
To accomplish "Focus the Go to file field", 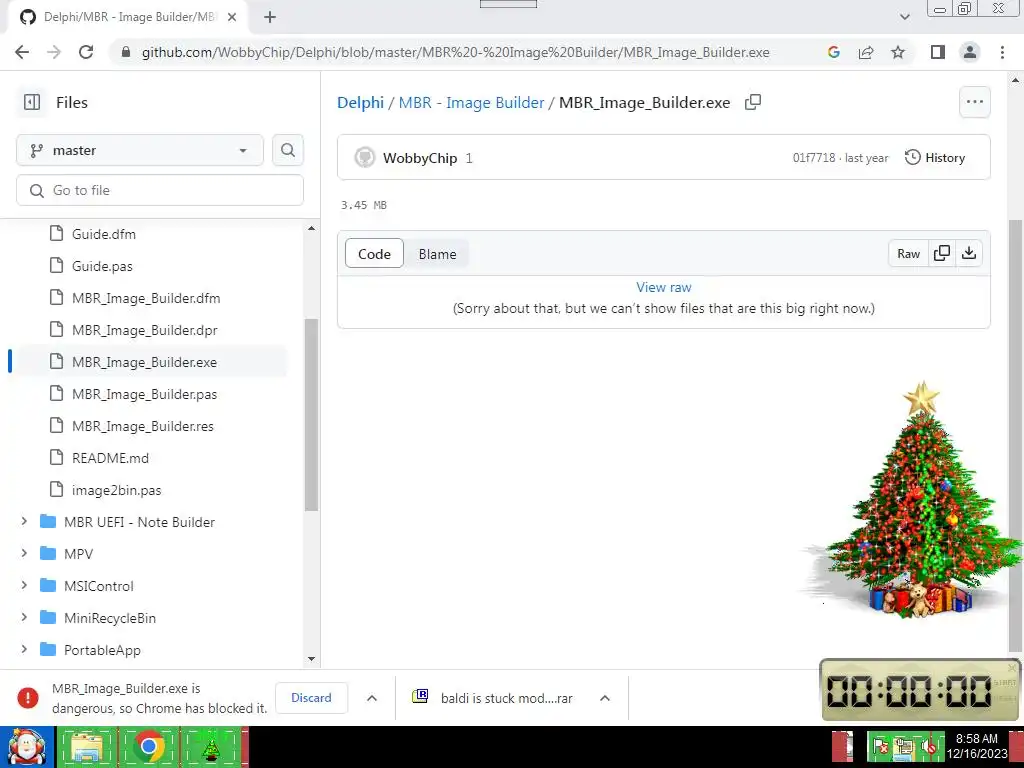I will [160, 190].
